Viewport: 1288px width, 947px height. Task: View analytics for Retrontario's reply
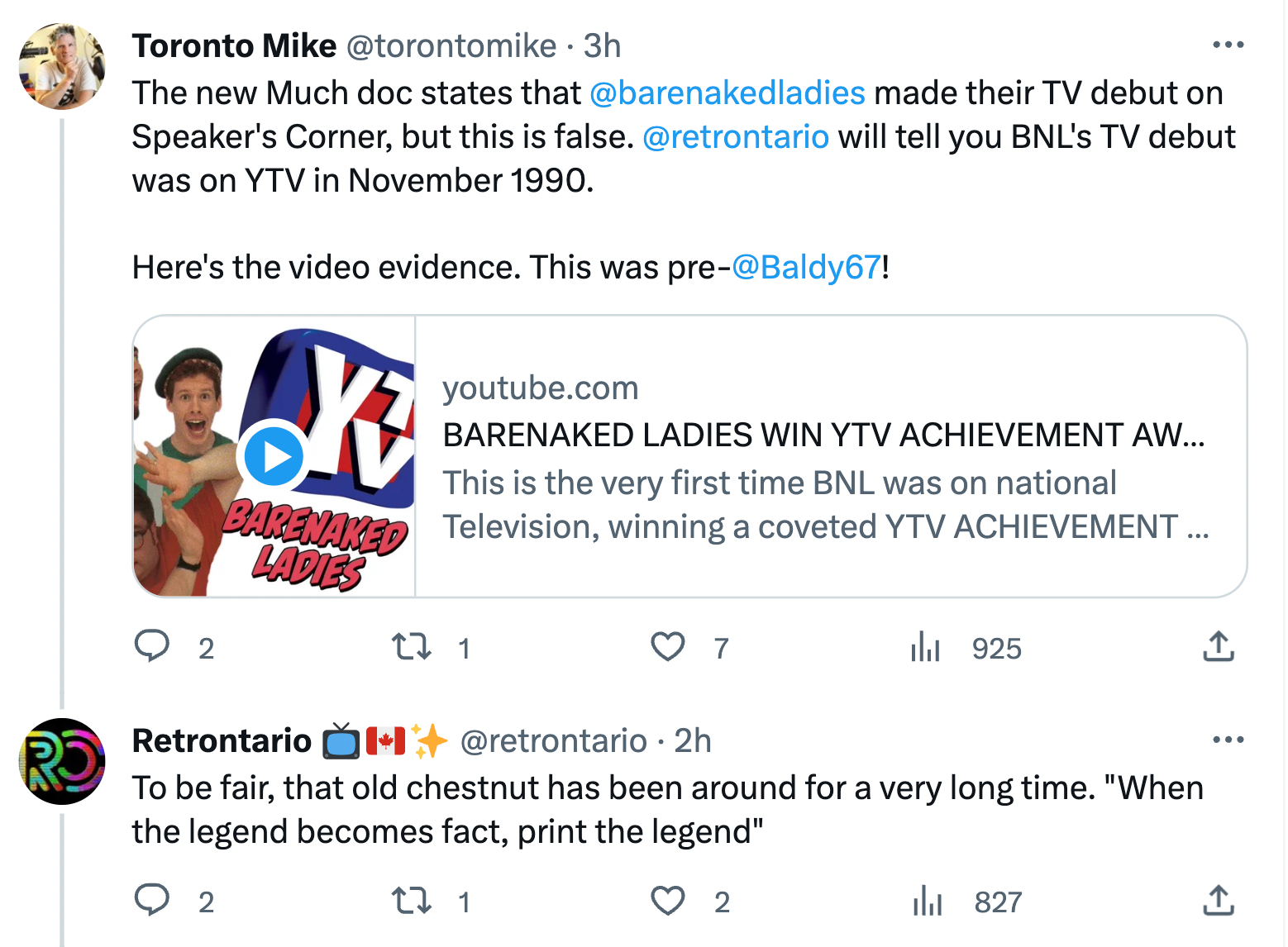pyautogui.click(x=928, y=901)
